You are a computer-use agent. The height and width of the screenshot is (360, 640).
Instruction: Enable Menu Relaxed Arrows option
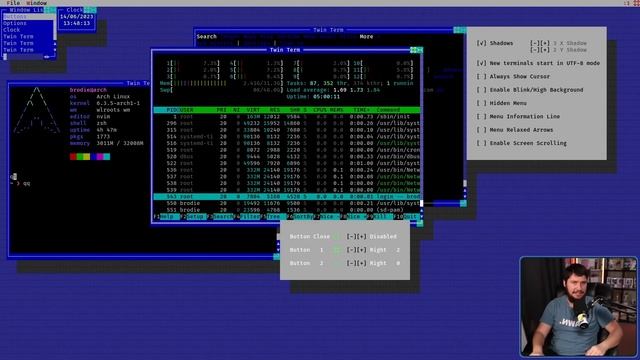point(482,130)
